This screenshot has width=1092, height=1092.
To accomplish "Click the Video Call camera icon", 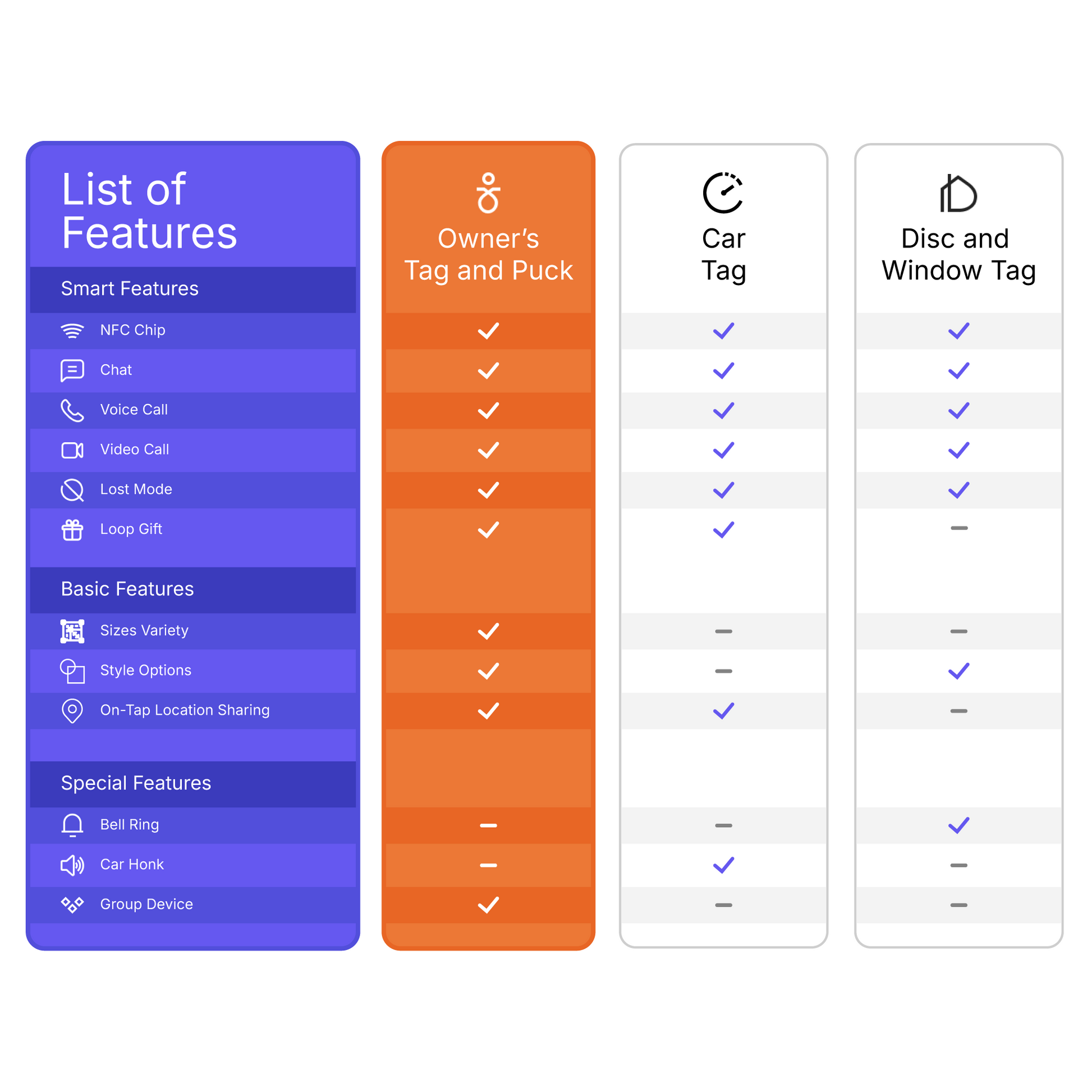I will tap(72, 451).
